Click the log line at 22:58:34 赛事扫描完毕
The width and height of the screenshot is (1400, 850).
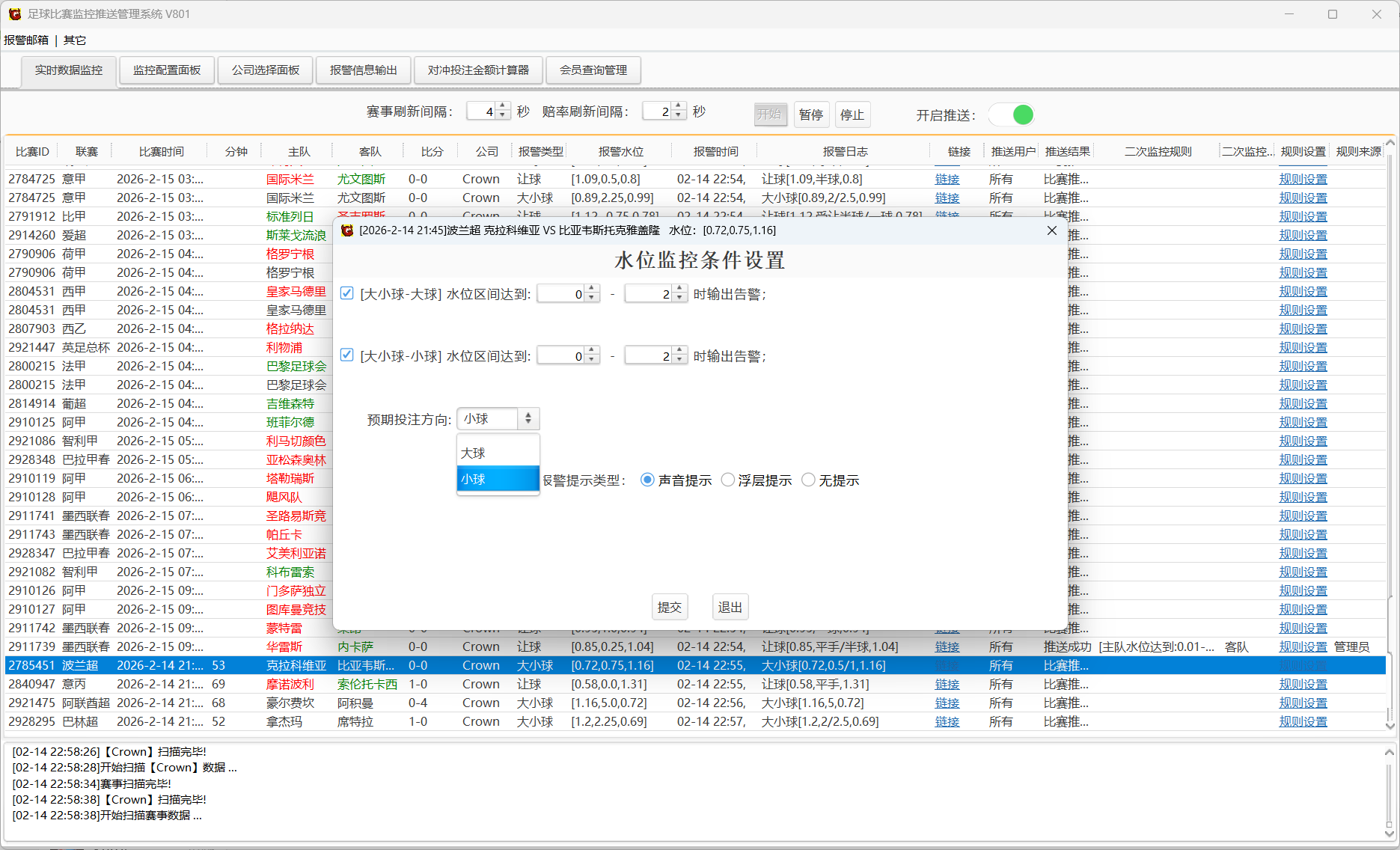92,784
